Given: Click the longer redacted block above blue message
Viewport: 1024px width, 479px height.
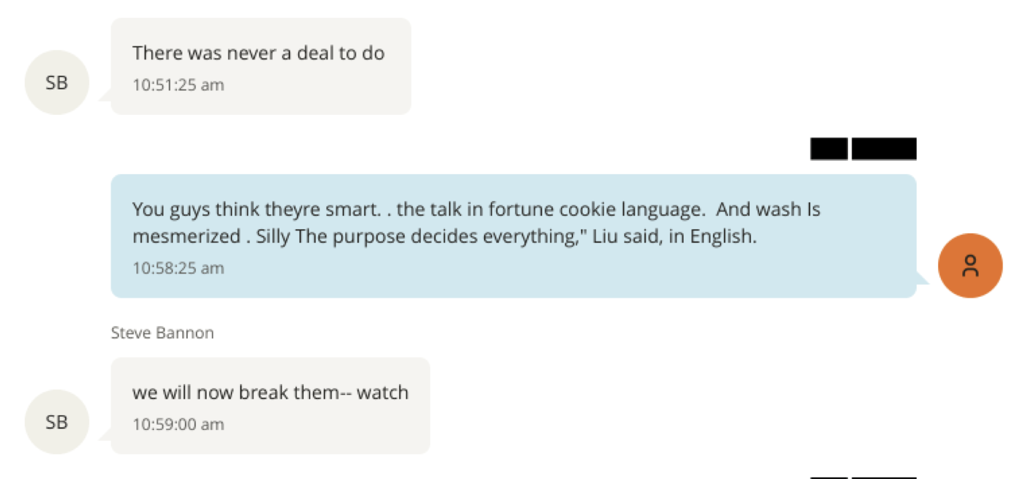Looking at the screenshot, I should point(884,149).
